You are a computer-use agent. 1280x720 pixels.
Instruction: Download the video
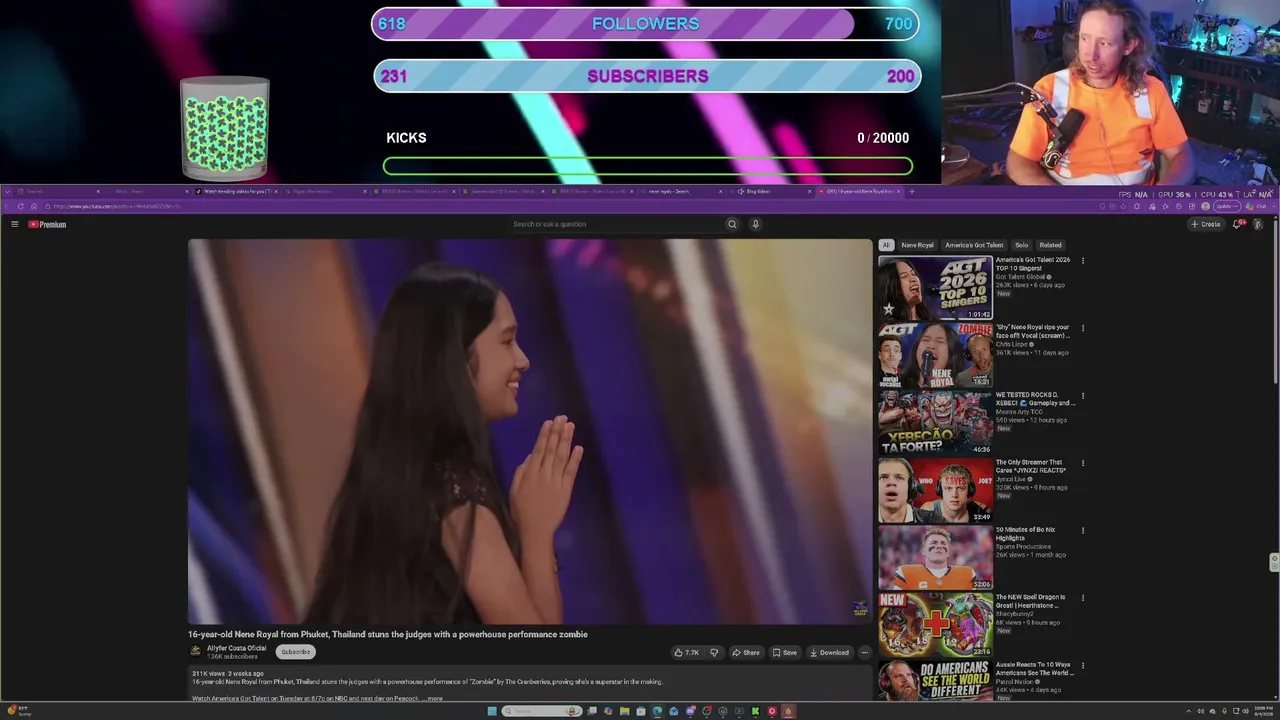[x=829, y=653]
